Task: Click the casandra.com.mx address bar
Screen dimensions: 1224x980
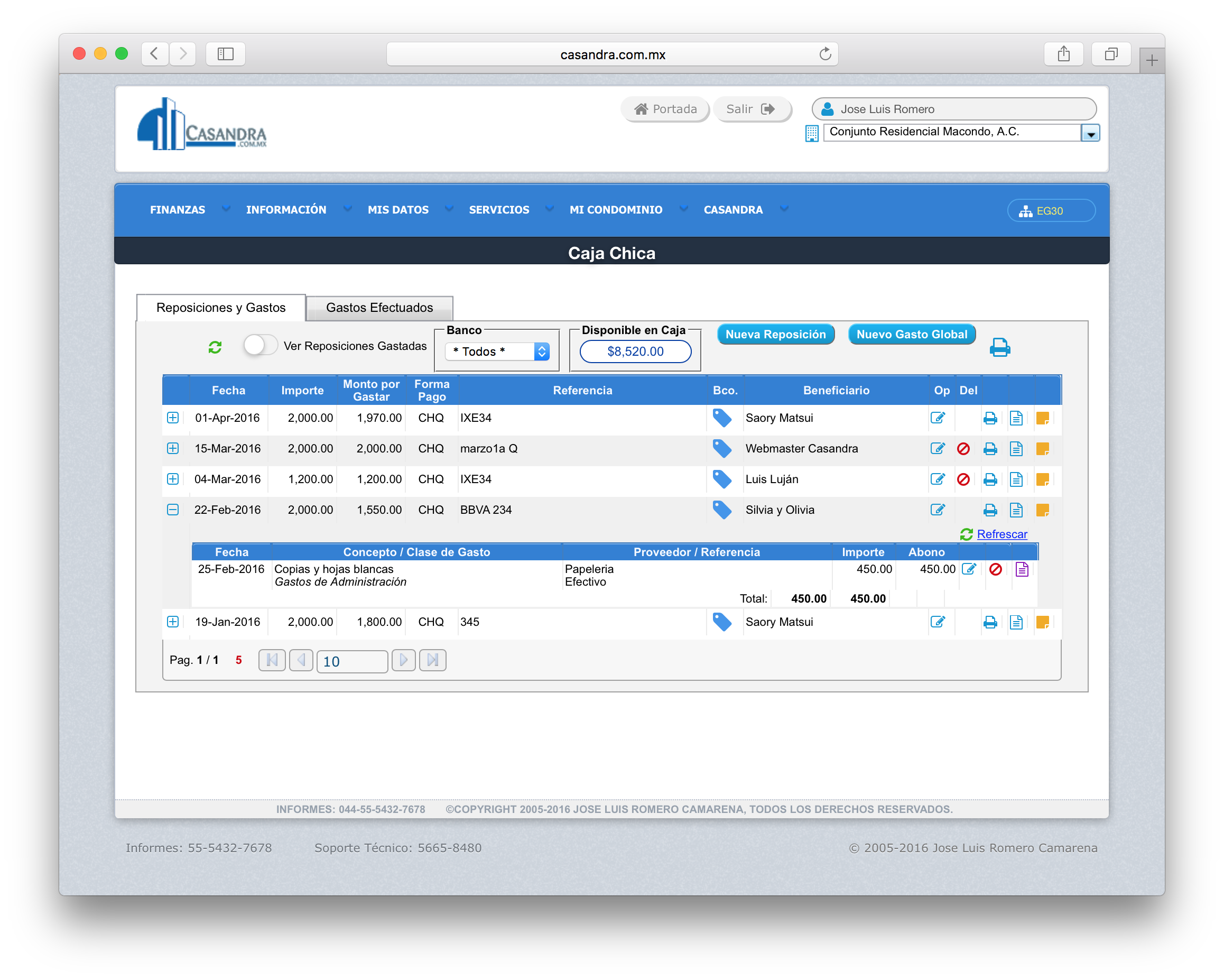Action: coord(613,54)
